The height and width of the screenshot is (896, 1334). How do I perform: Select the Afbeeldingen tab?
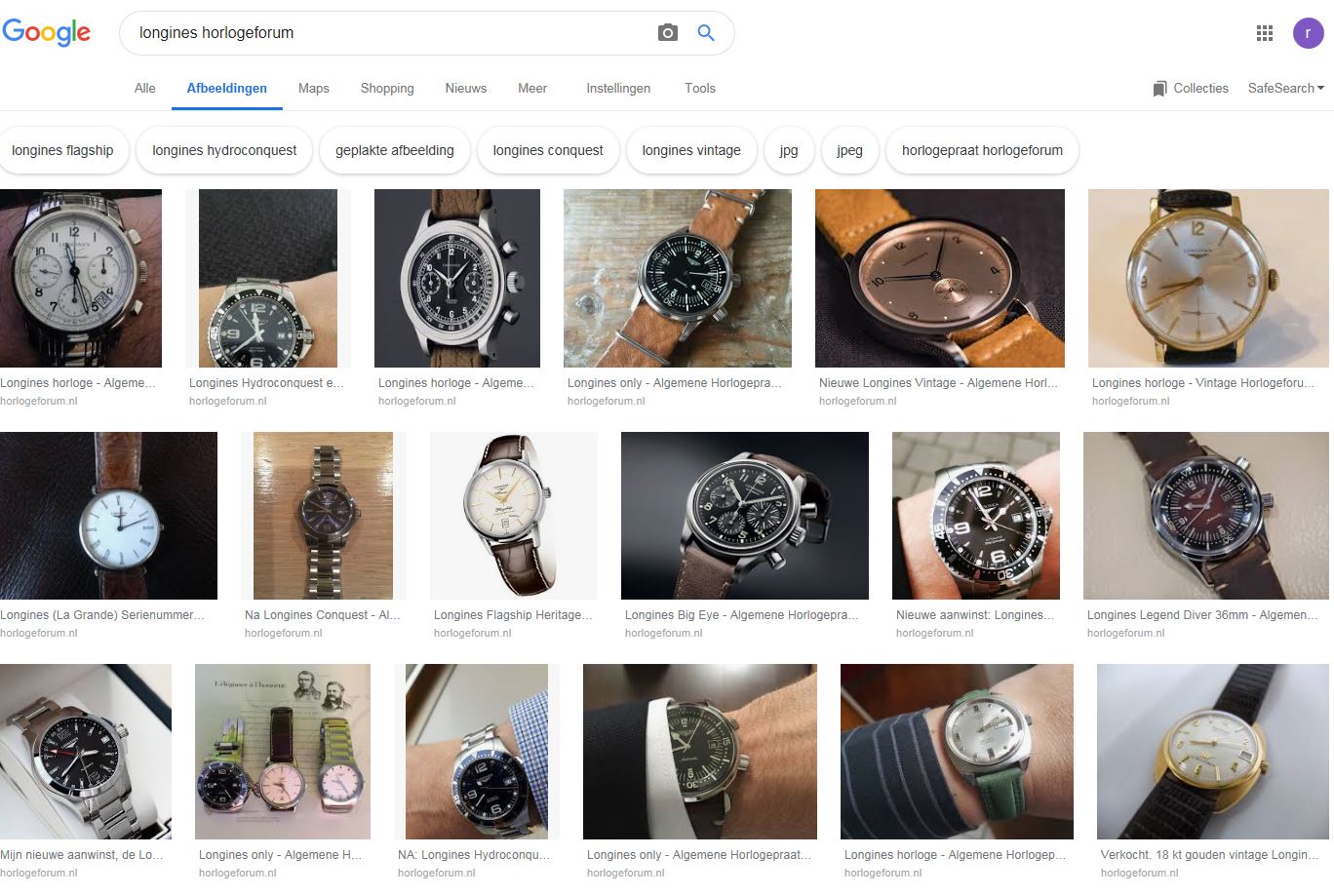click(227, 88)
